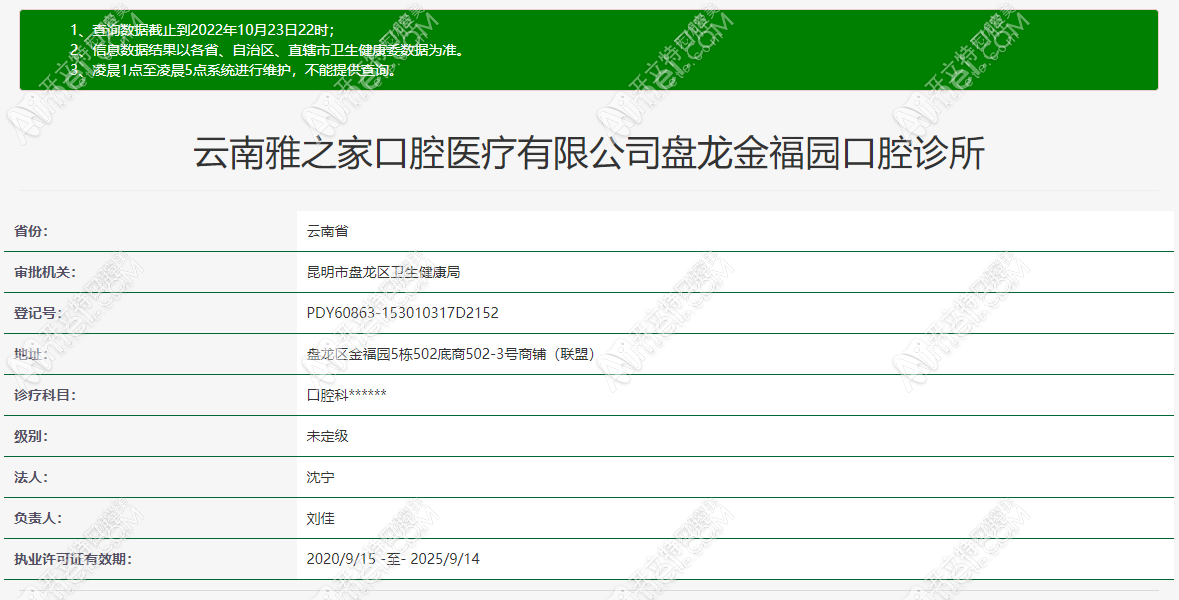Select the value 昆明市盘龙区卫生健康局
1179x600 pixels.
[383, 272]
